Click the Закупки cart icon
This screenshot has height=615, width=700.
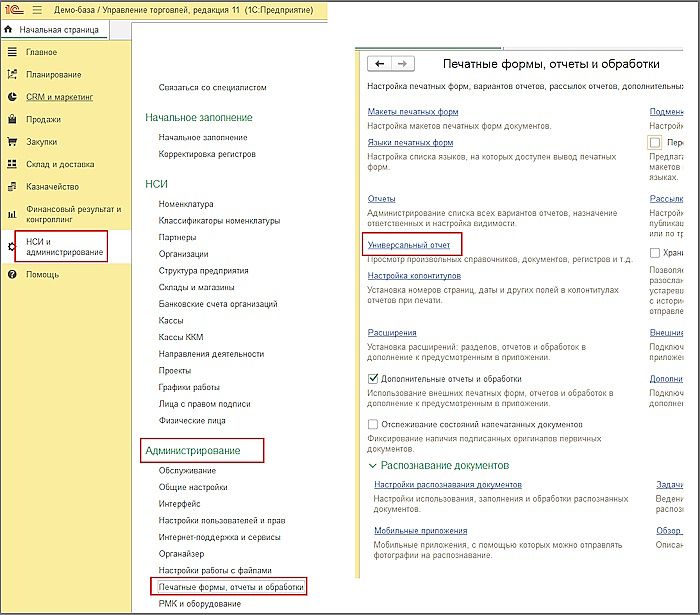pyautogui.click(x=12, y=141)
